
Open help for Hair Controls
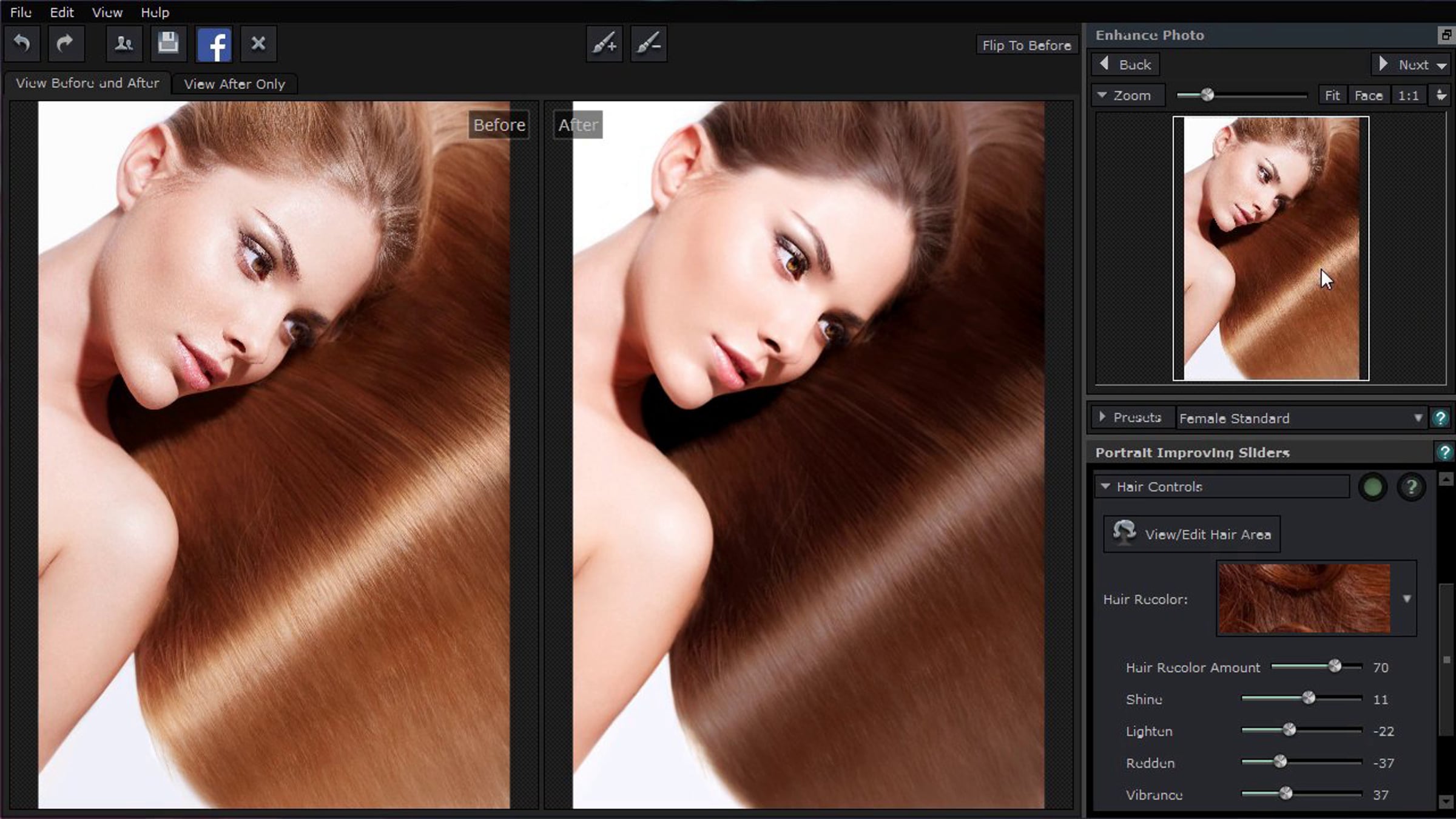pyautogui.click(x=1411, y=487)
